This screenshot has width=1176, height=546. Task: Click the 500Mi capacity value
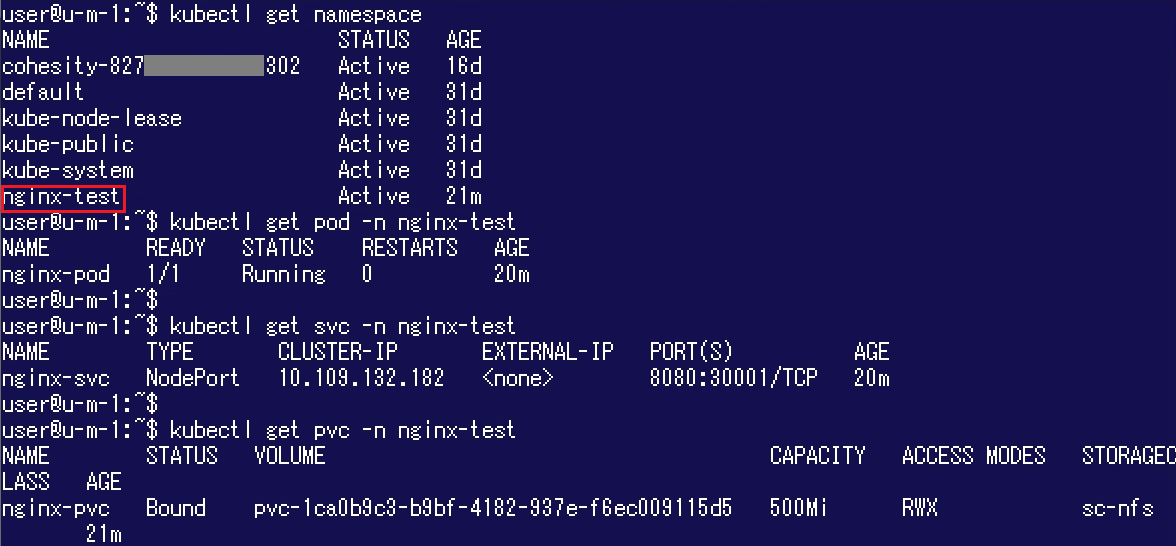(798, 508)
